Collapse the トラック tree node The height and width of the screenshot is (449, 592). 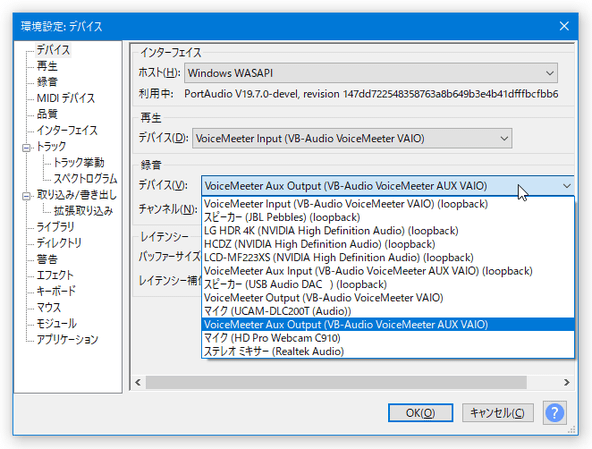26,148
